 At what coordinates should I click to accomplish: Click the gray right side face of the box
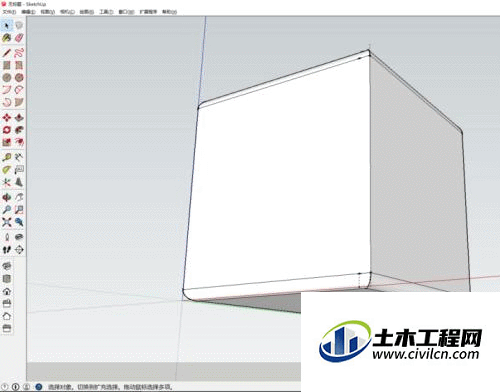(x=417, y=187)
